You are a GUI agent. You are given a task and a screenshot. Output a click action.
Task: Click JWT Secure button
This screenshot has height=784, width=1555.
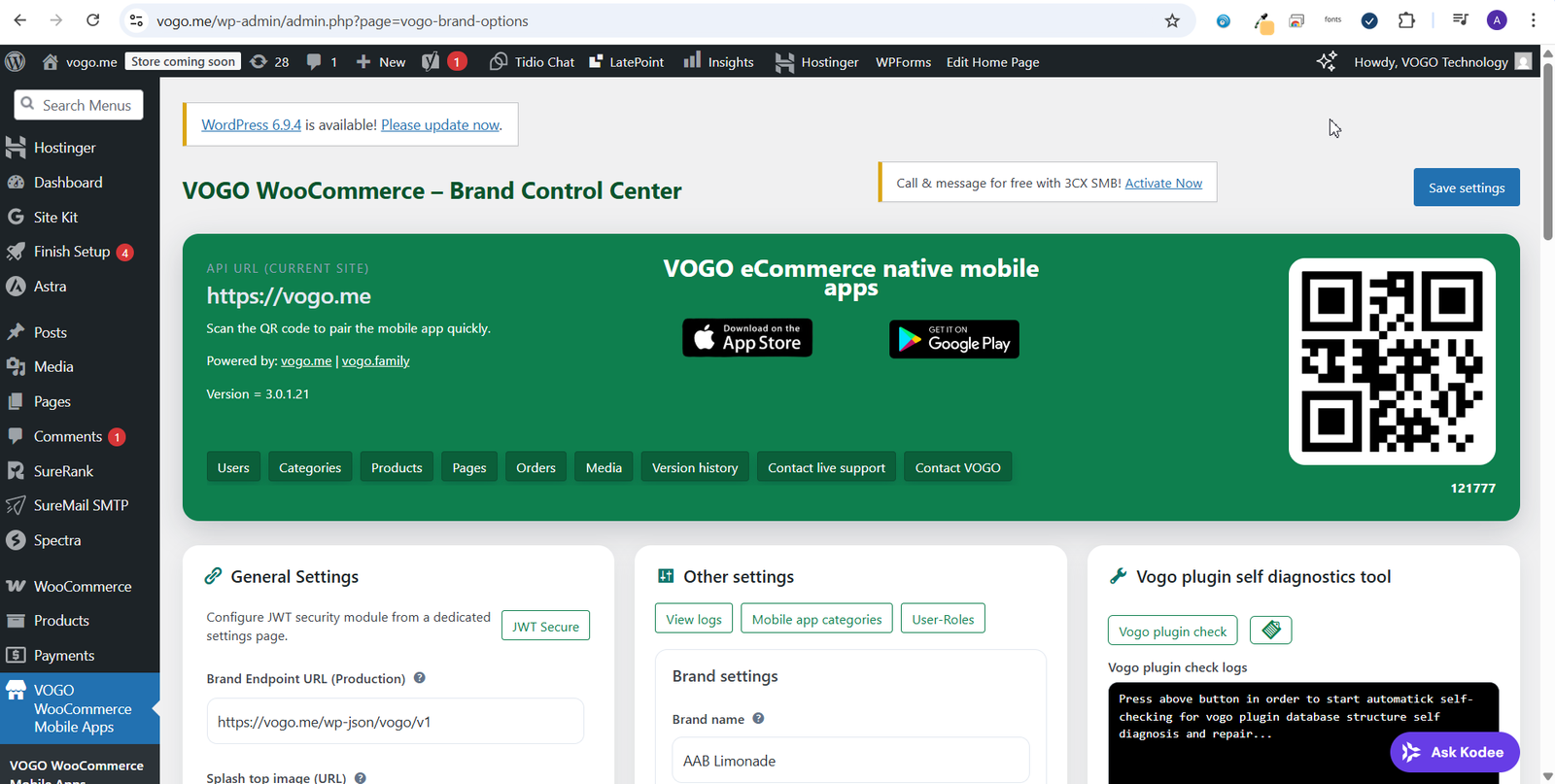click(x=545, y=627)
